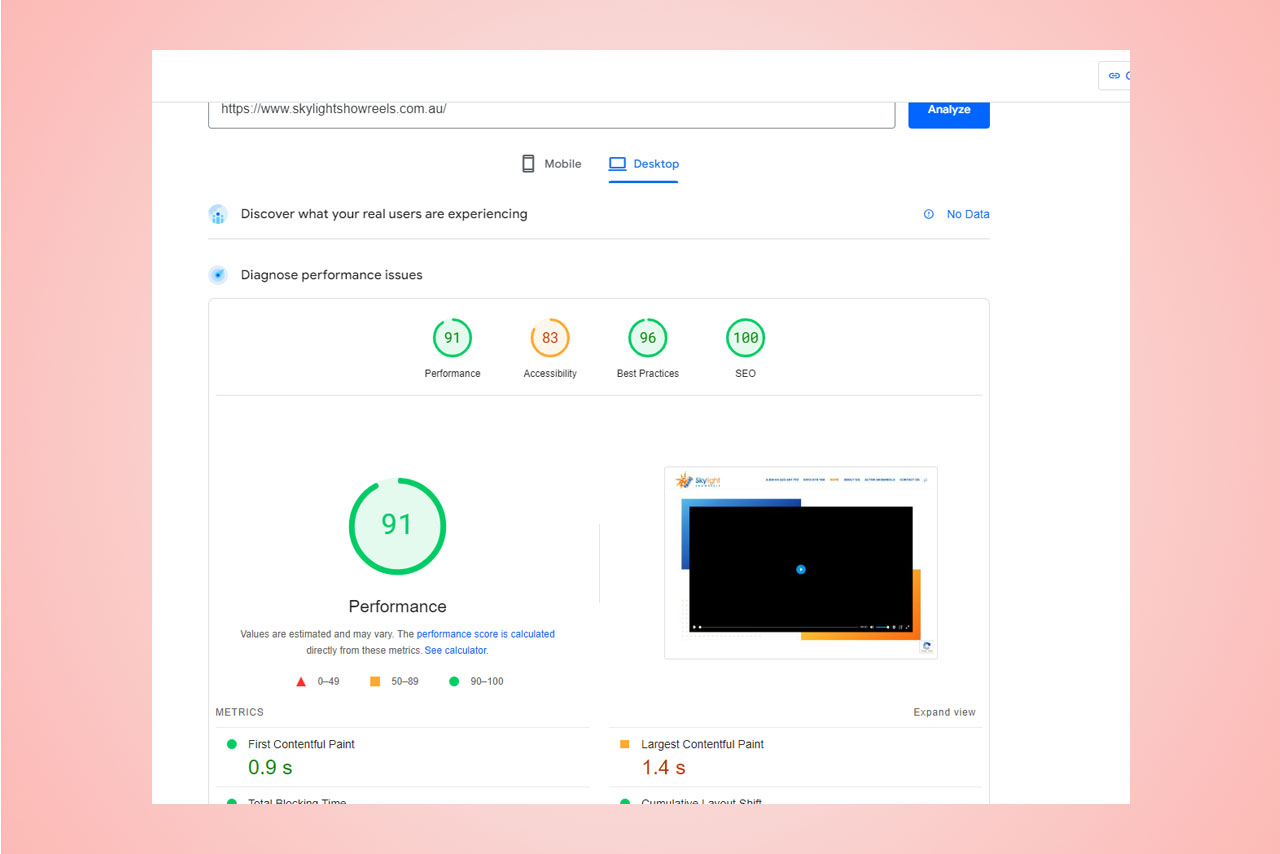Click the No Data info icon

929,214
